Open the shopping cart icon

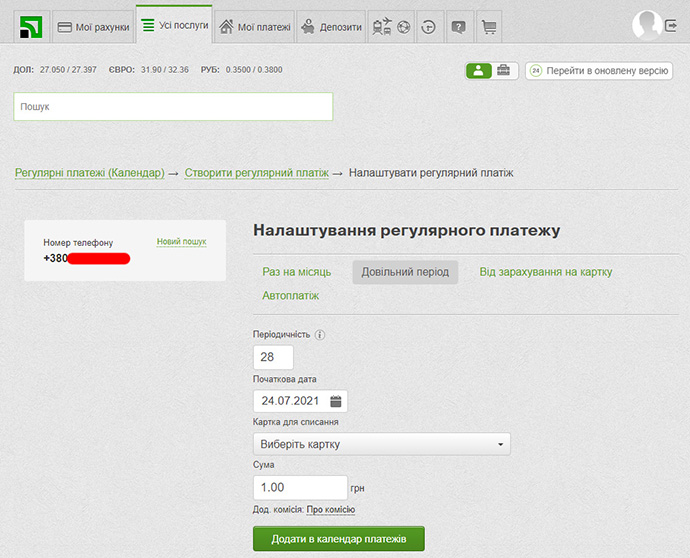[x=489, y=27]
